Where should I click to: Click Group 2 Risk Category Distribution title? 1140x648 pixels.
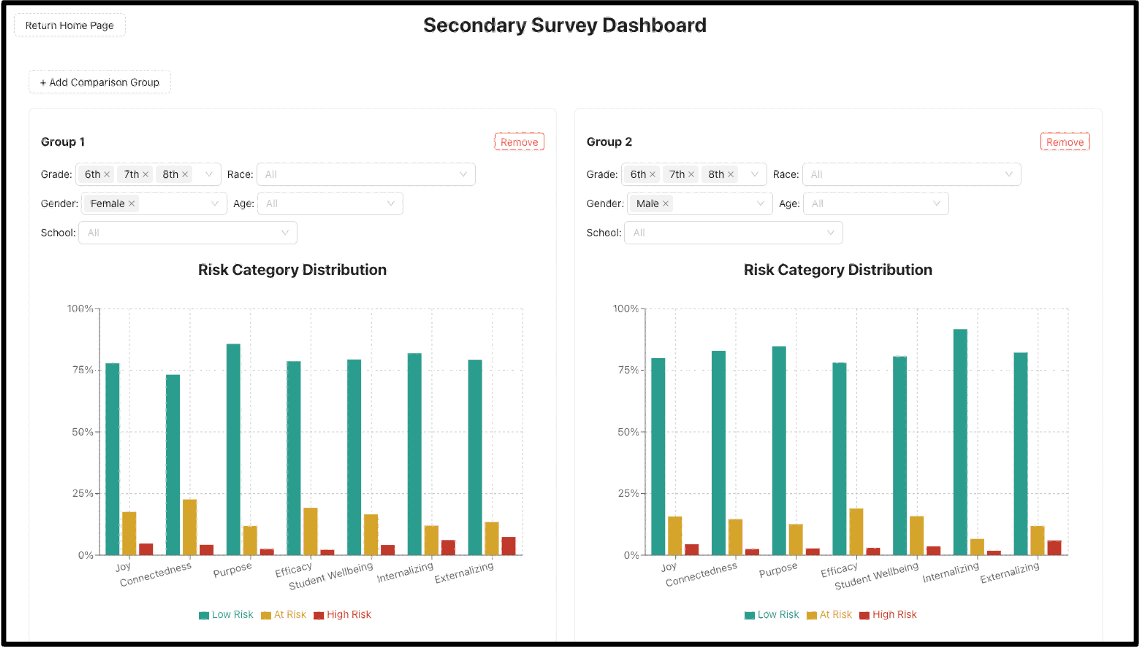tap(838, 270)
